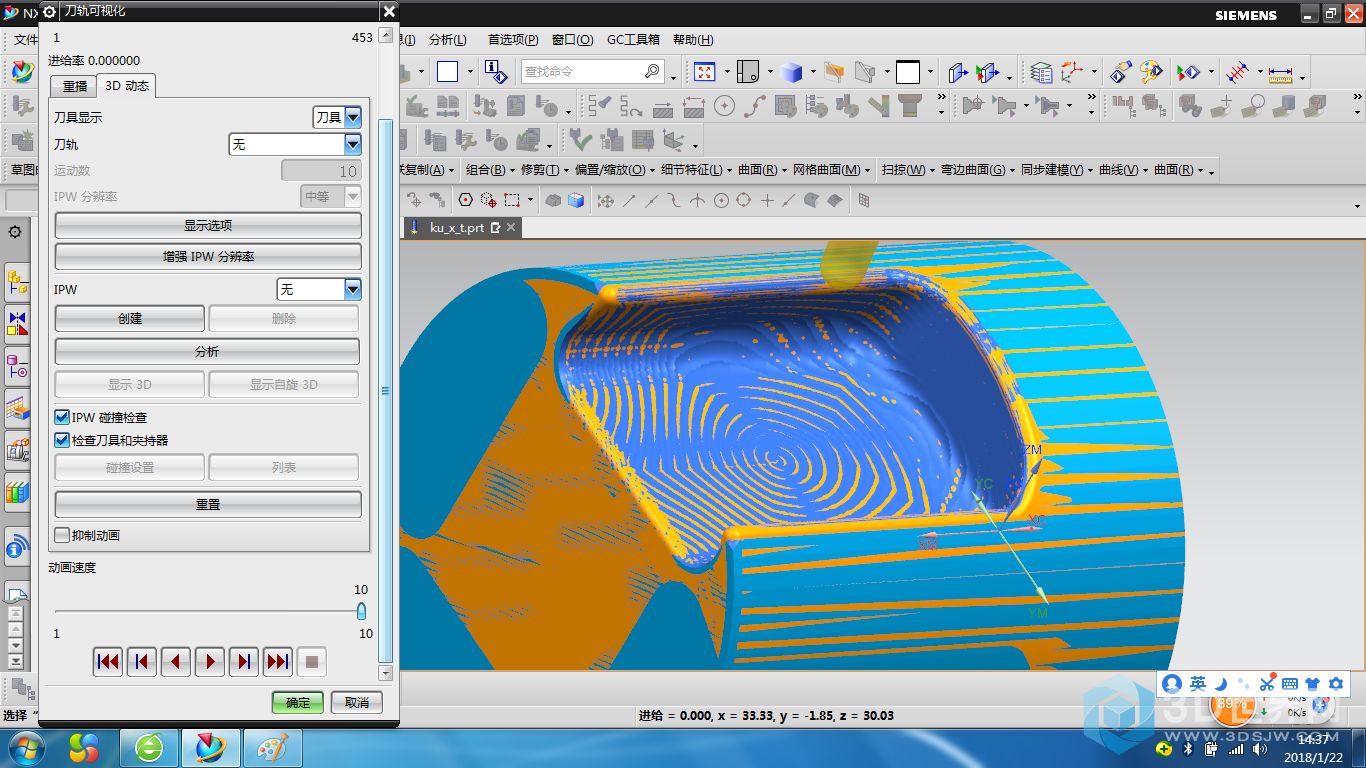Click the grid table icon in selection bar
Image resolution: width=1366 pixels, height=768 pixels.
864,200
